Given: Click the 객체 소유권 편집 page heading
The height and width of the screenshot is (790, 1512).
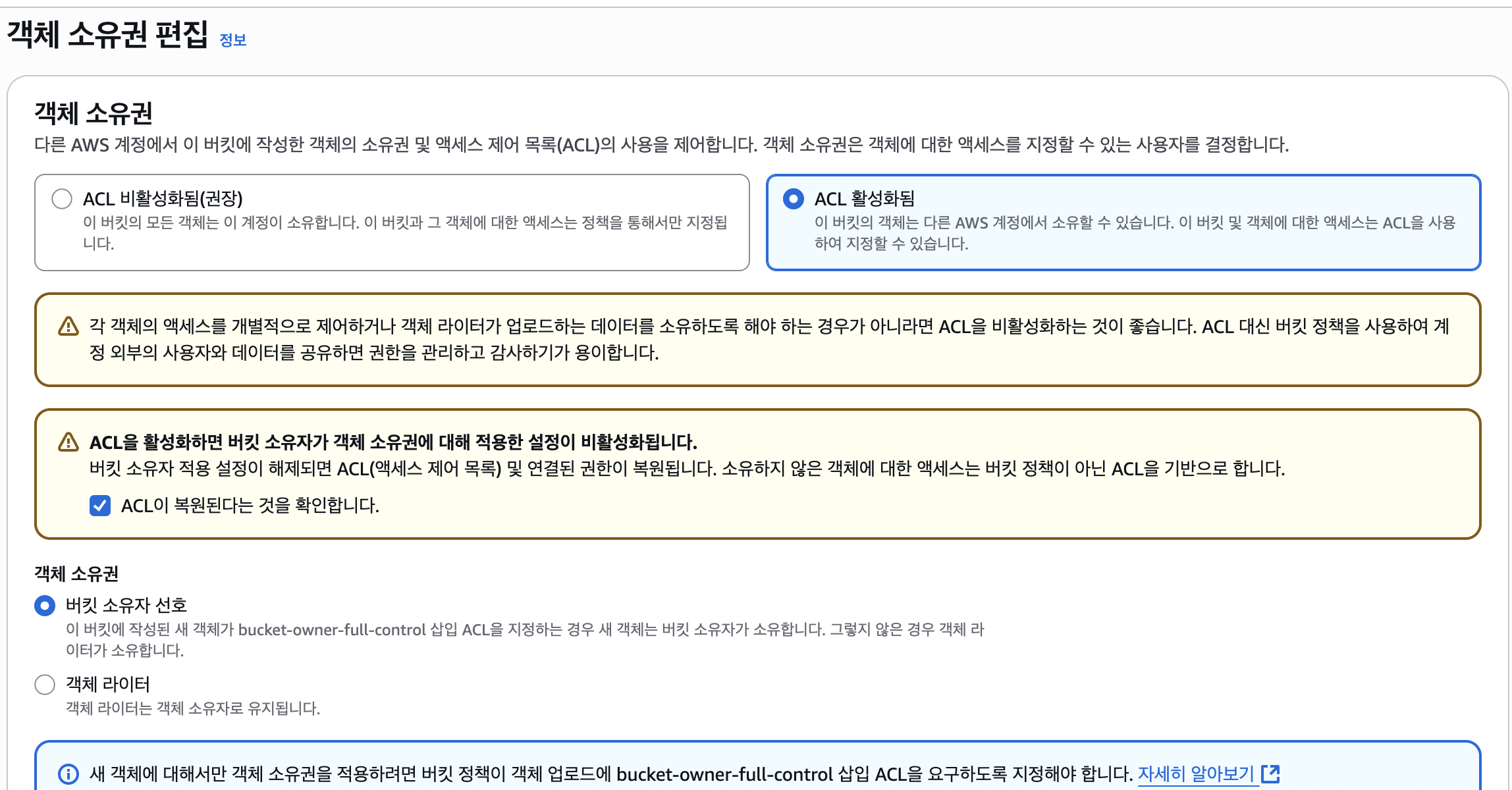Looking at the screenshot, I should tap(107, 34).
